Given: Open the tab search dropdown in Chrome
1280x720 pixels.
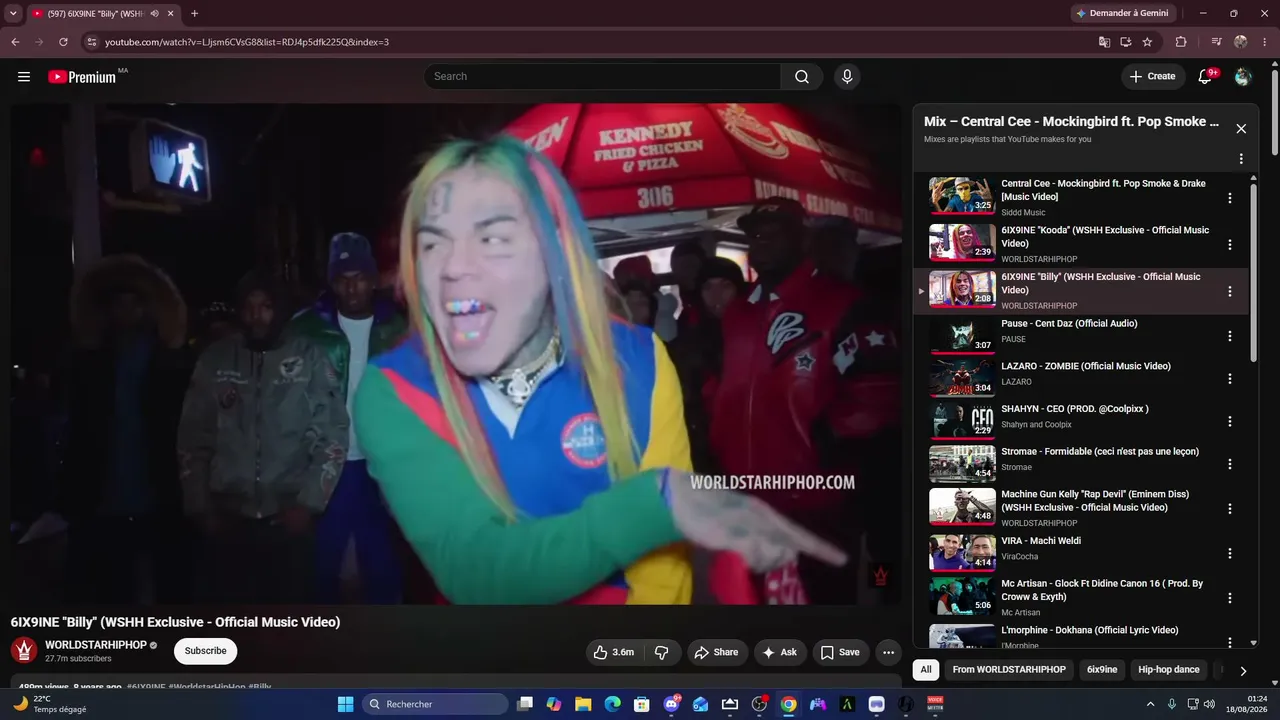Looking at the screenshot, I should tap(13, 13).
